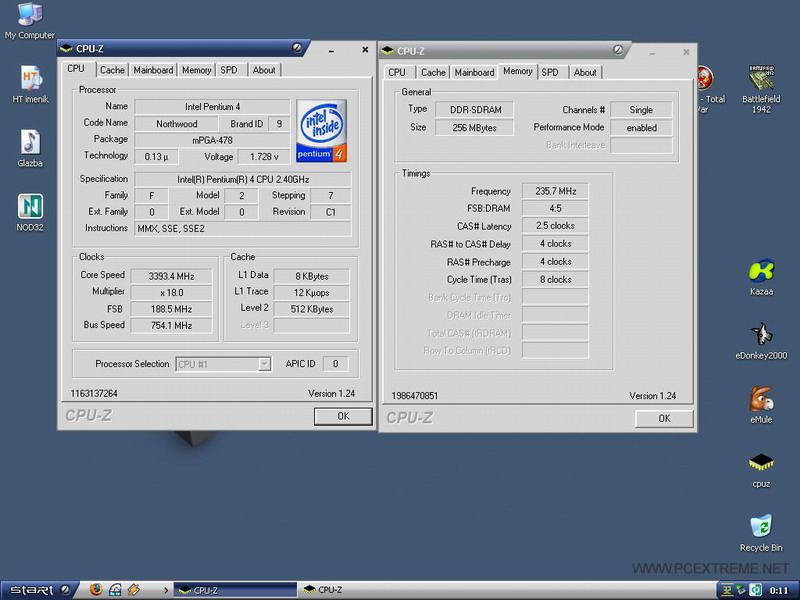The width and height of the screenshot is (800, 600).
Task: Click the Code Name value Northwood
Action: [x=177, y=124]
